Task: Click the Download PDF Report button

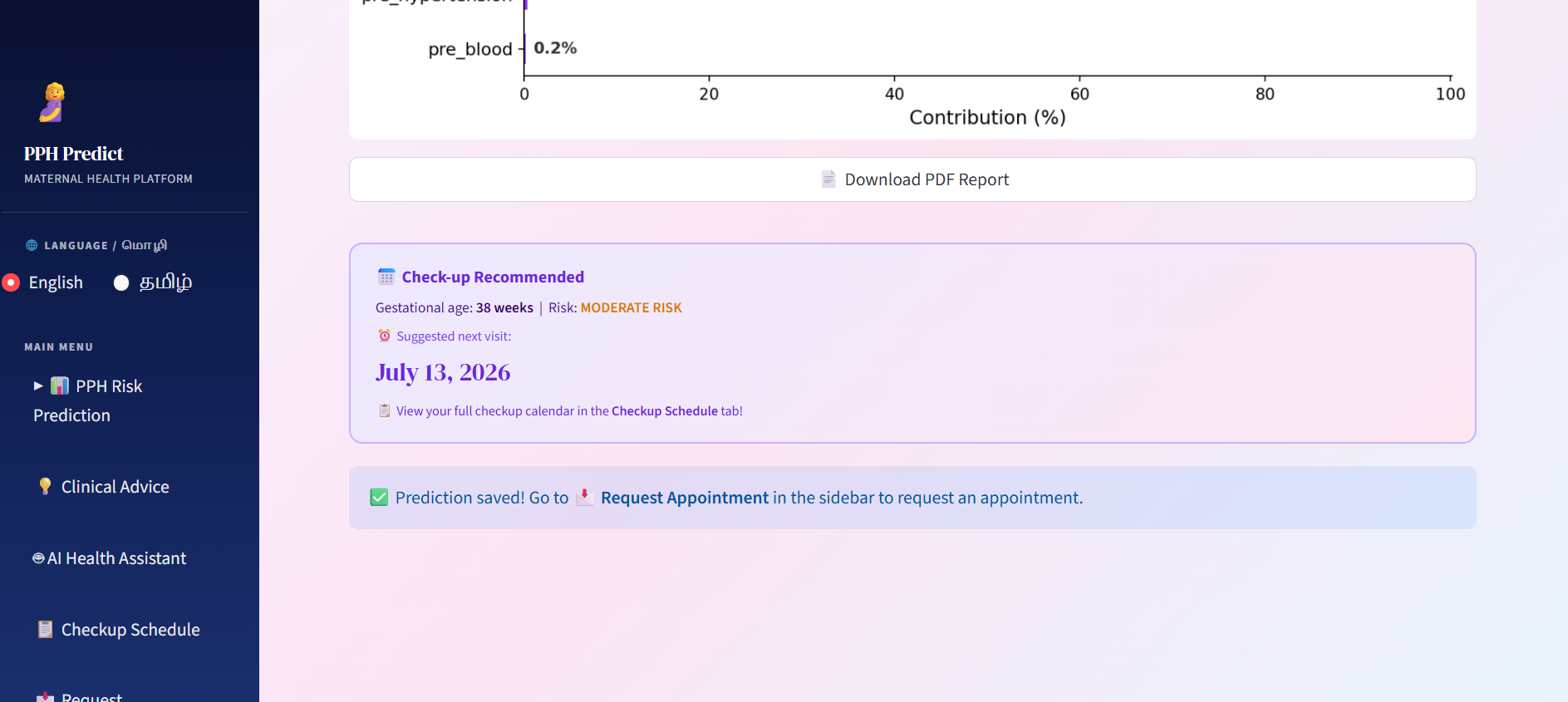Action: (912, 179)
